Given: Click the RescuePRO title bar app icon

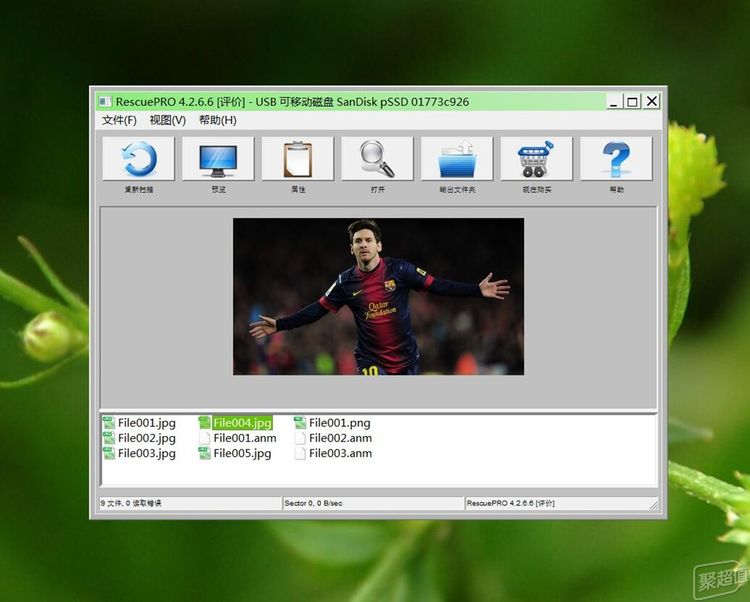Looking at the screenshot, I should coord(105,101).
